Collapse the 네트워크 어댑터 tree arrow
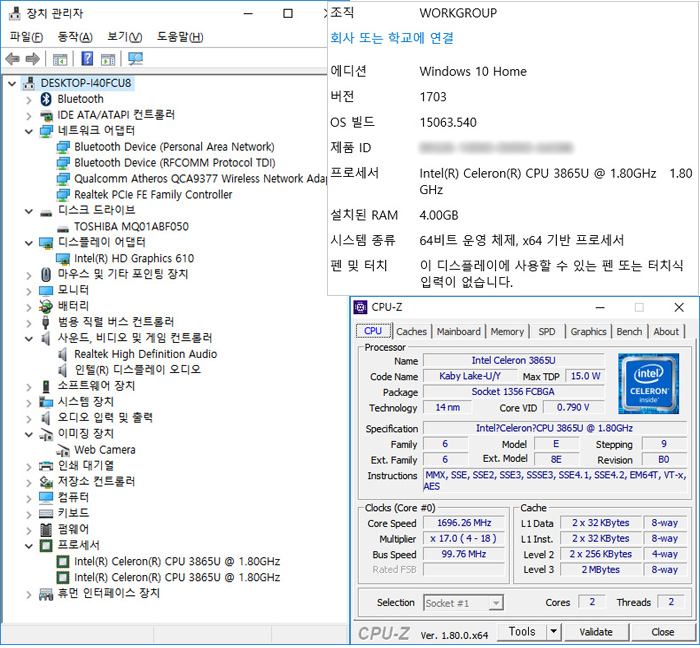 [x=29, y=131]
